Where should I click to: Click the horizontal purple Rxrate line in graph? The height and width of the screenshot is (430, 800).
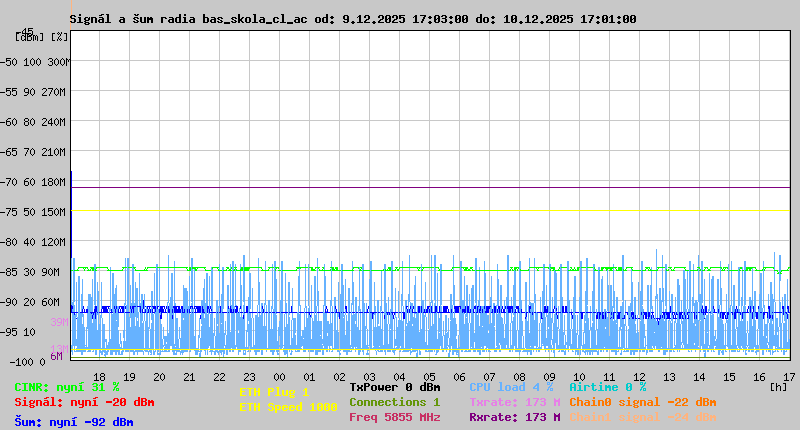click(431, 188)
